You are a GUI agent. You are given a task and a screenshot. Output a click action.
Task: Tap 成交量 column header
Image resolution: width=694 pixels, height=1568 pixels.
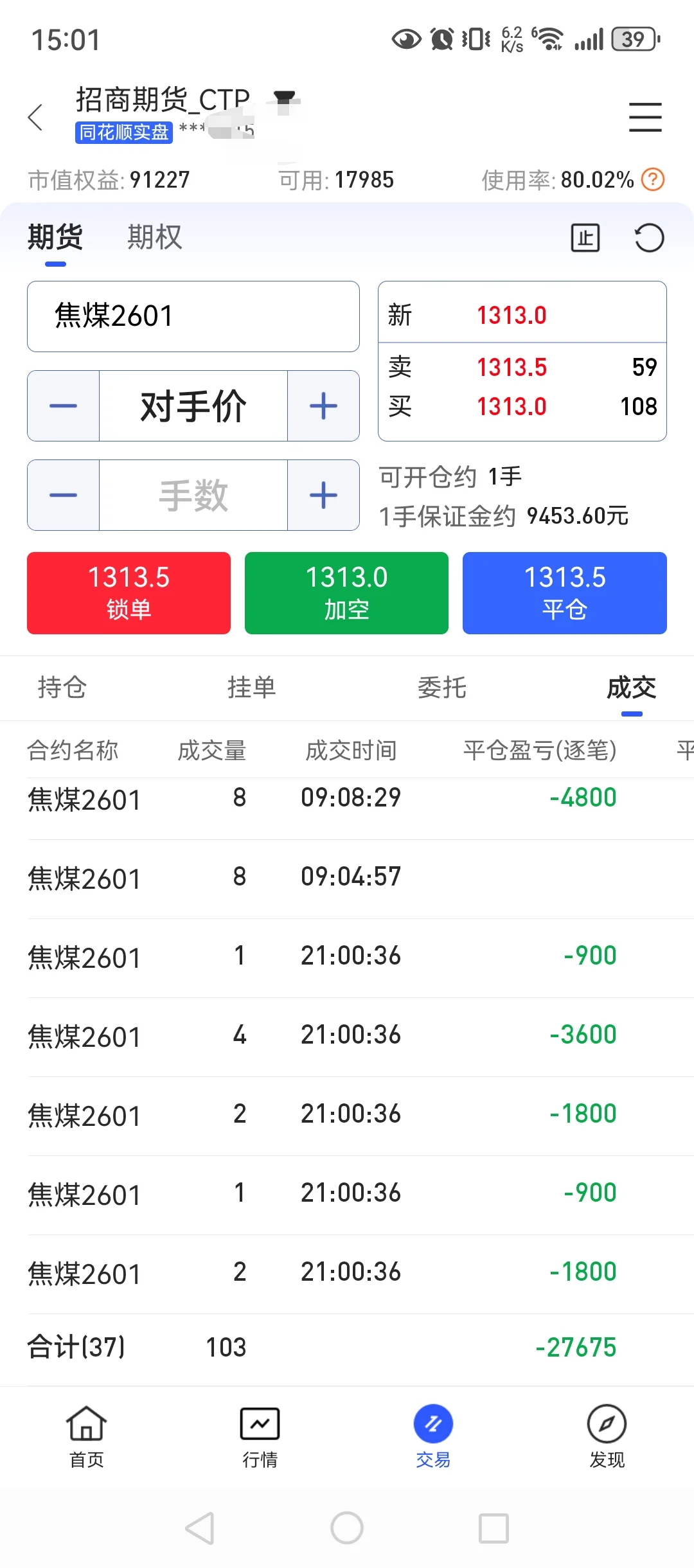pos(212,750)
